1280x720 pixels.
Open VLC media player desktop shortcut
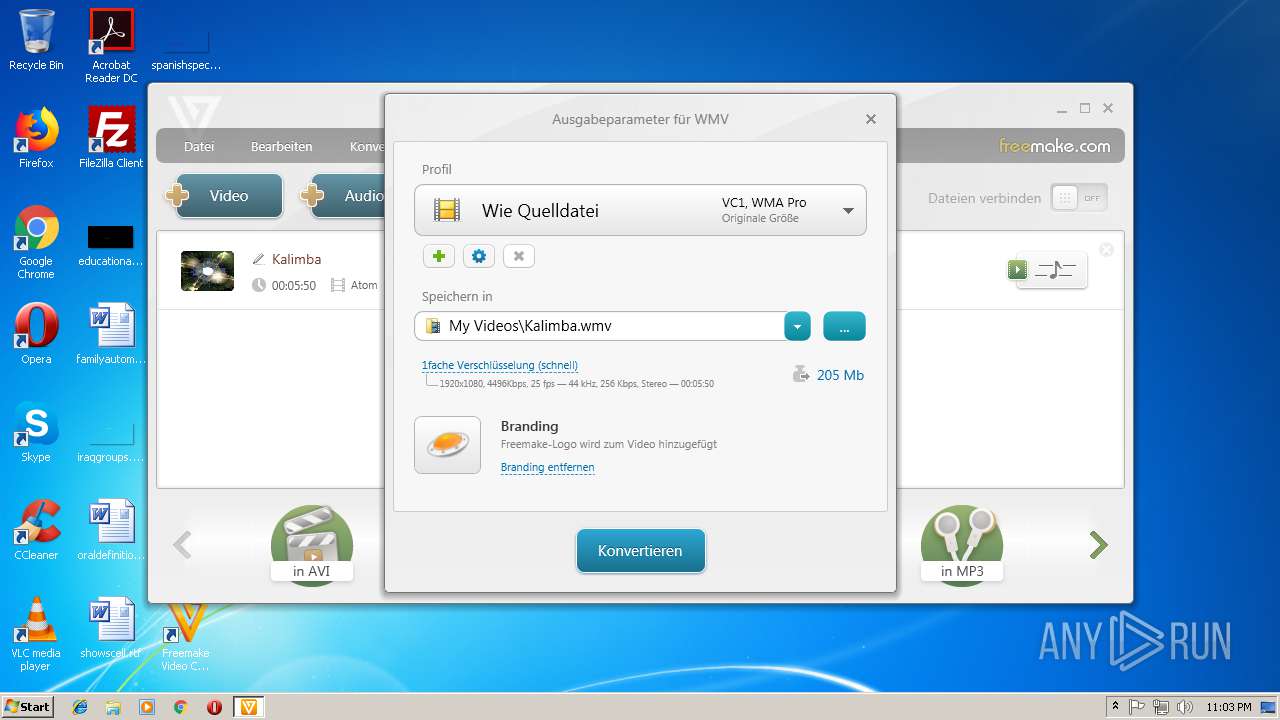pyautogui.click(x=36, y=634)
